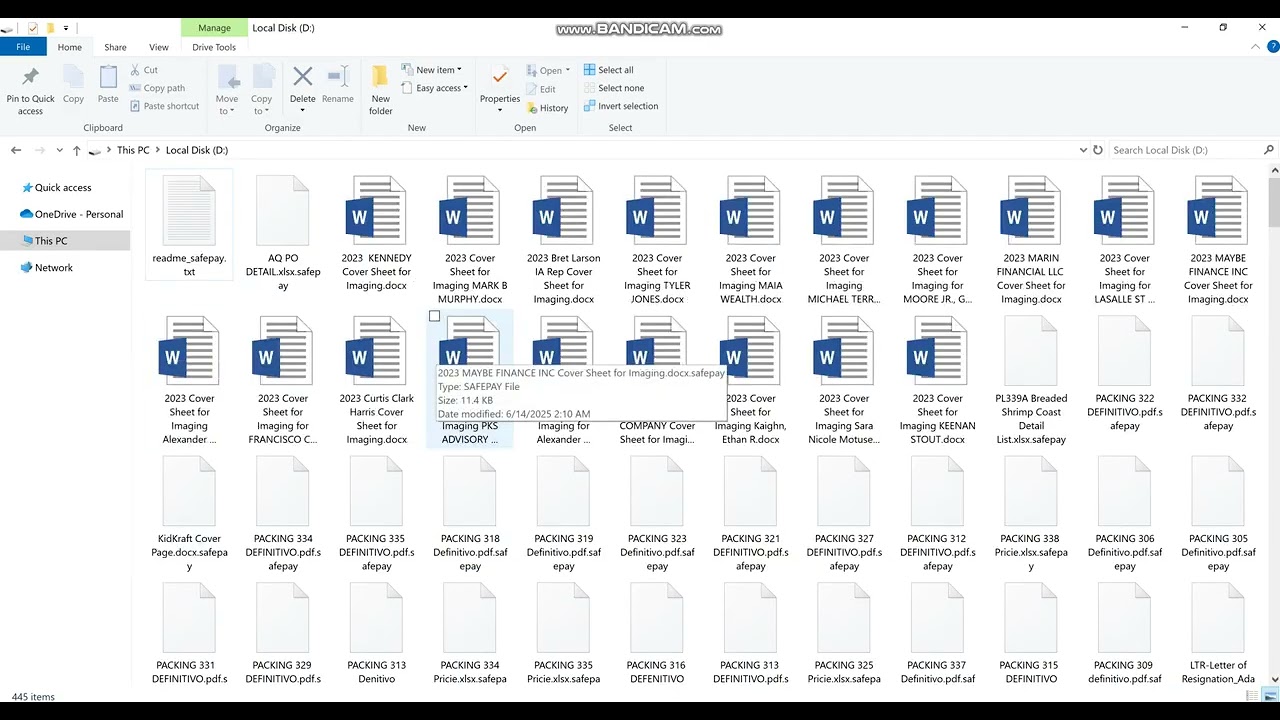This screenshot has width=1280, height=720.
Task: Click Properties icon in title bar
Action: [x=33, y=28]
